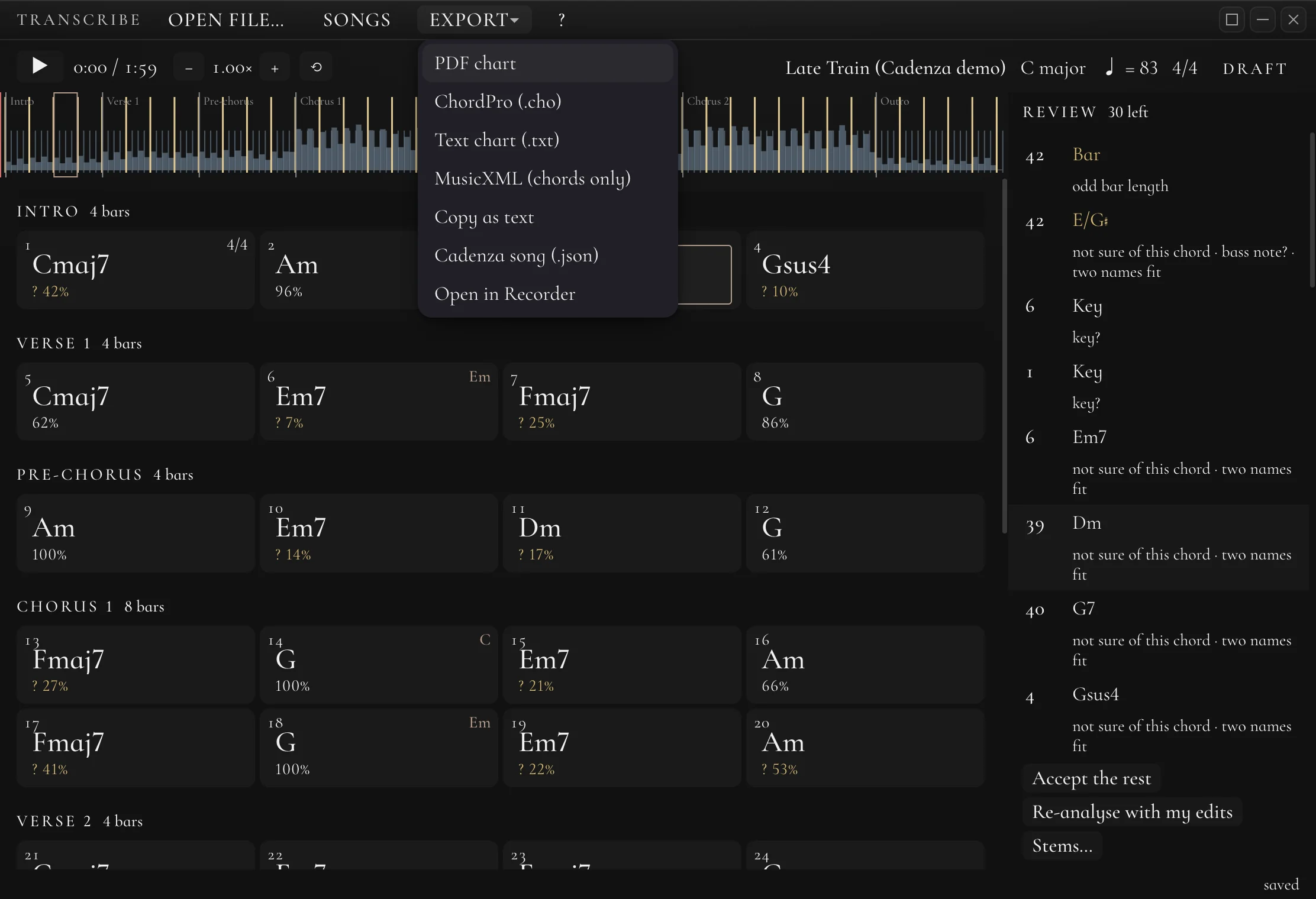This screenshot has height=899, width=1316.
Task: Maximize the Transcribe window
Action: pyautogui.click(x=1232, y=20)
